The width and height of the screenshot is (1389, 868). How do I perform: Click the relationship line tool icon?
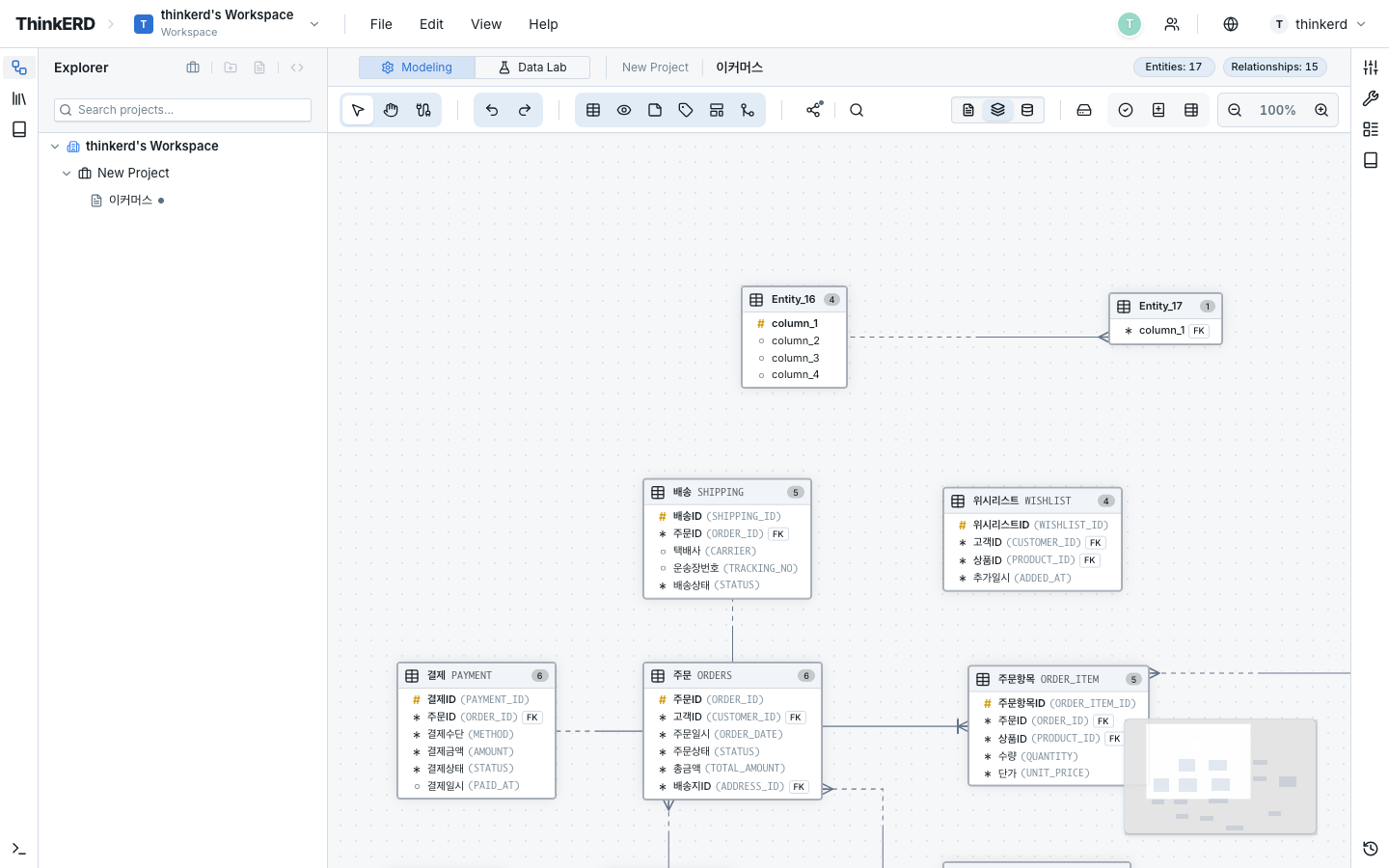tap(748, 110)
